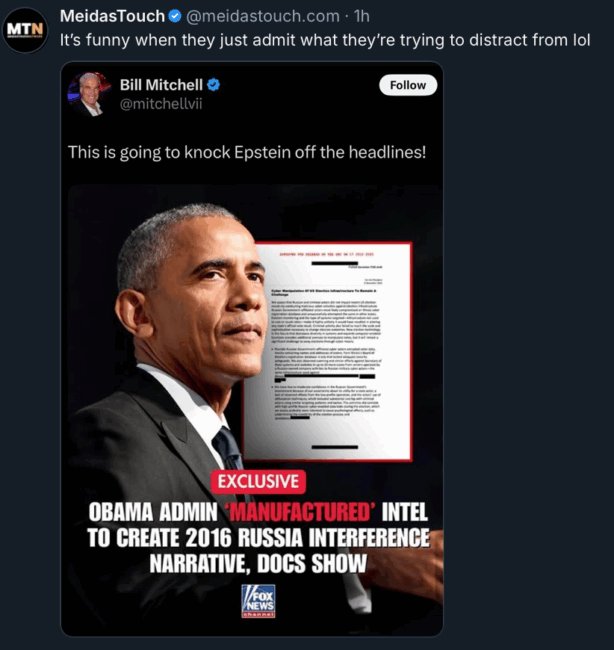Open the MTN MeidasTouch profile avatar
The height and width of the screenshot is (650, 614).
25,30
